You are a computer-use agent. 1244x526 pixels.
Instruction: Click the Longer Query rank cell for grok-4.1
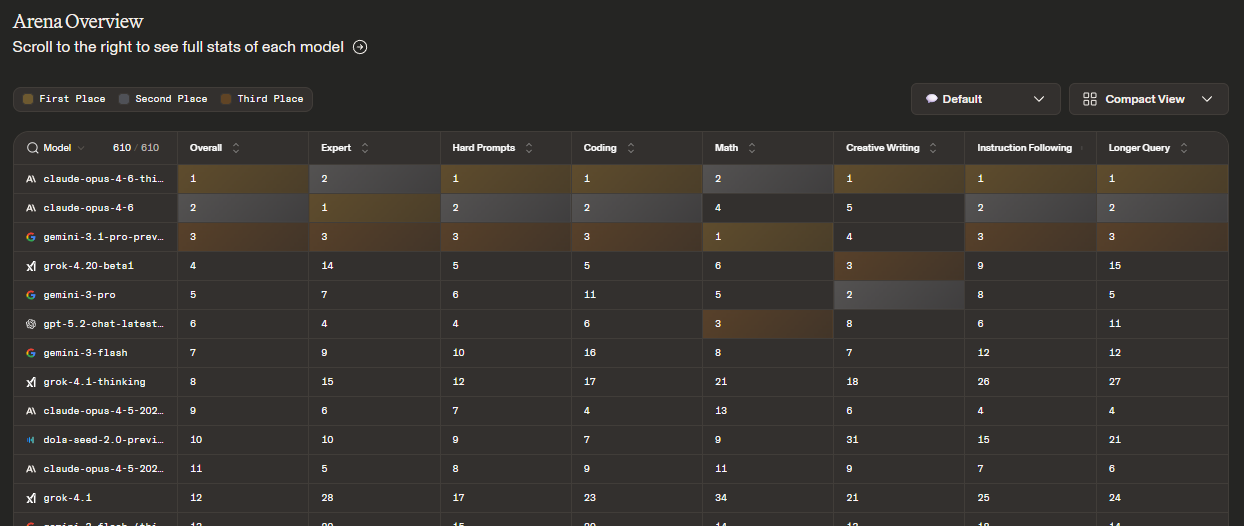click(x=1115, y=498)
